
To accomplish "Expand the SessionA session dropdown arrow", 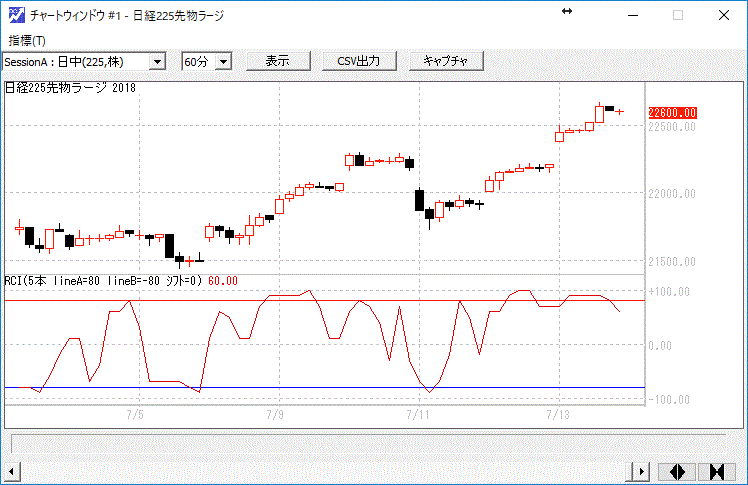I will 157,62.
